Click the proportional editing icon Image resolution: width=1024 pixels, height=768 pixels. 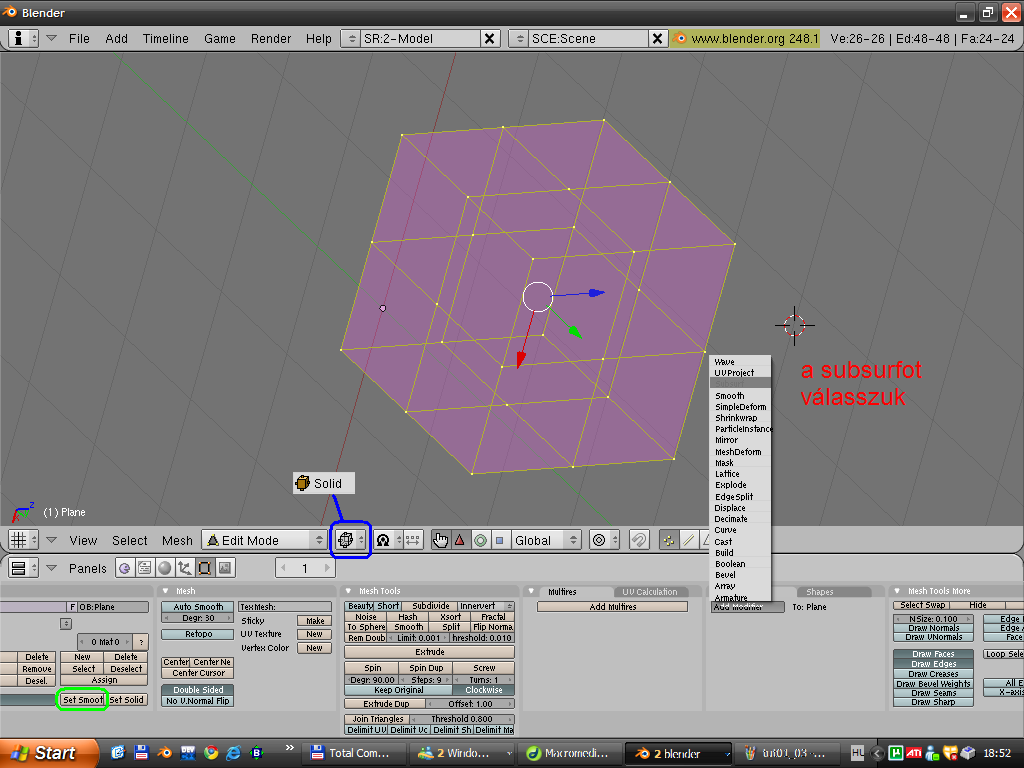click(598, 540)
